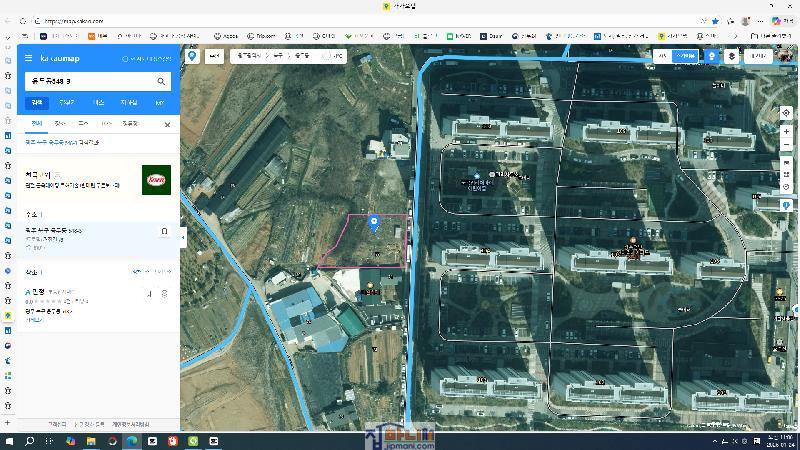Collapse the side panel with arrow handle
This screenshot has height=450, width=800.
point(183,238)
